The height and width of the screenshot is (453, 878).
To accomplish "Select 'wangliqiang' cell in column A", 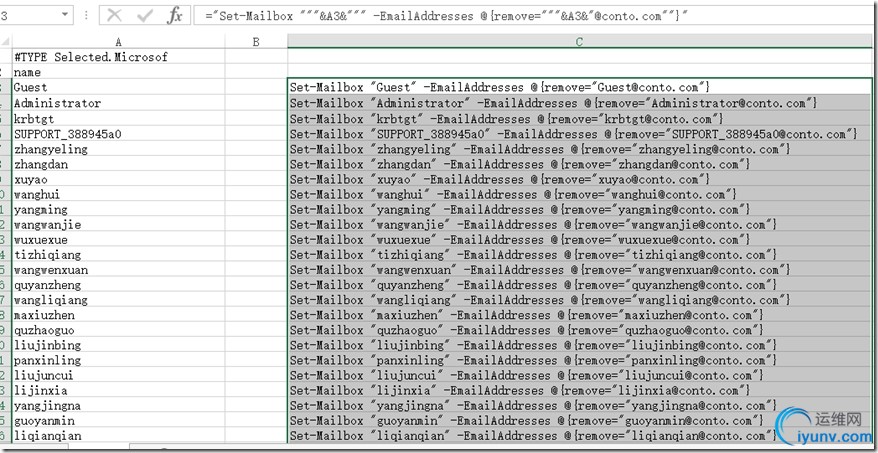I will click(x=119, y=300).
